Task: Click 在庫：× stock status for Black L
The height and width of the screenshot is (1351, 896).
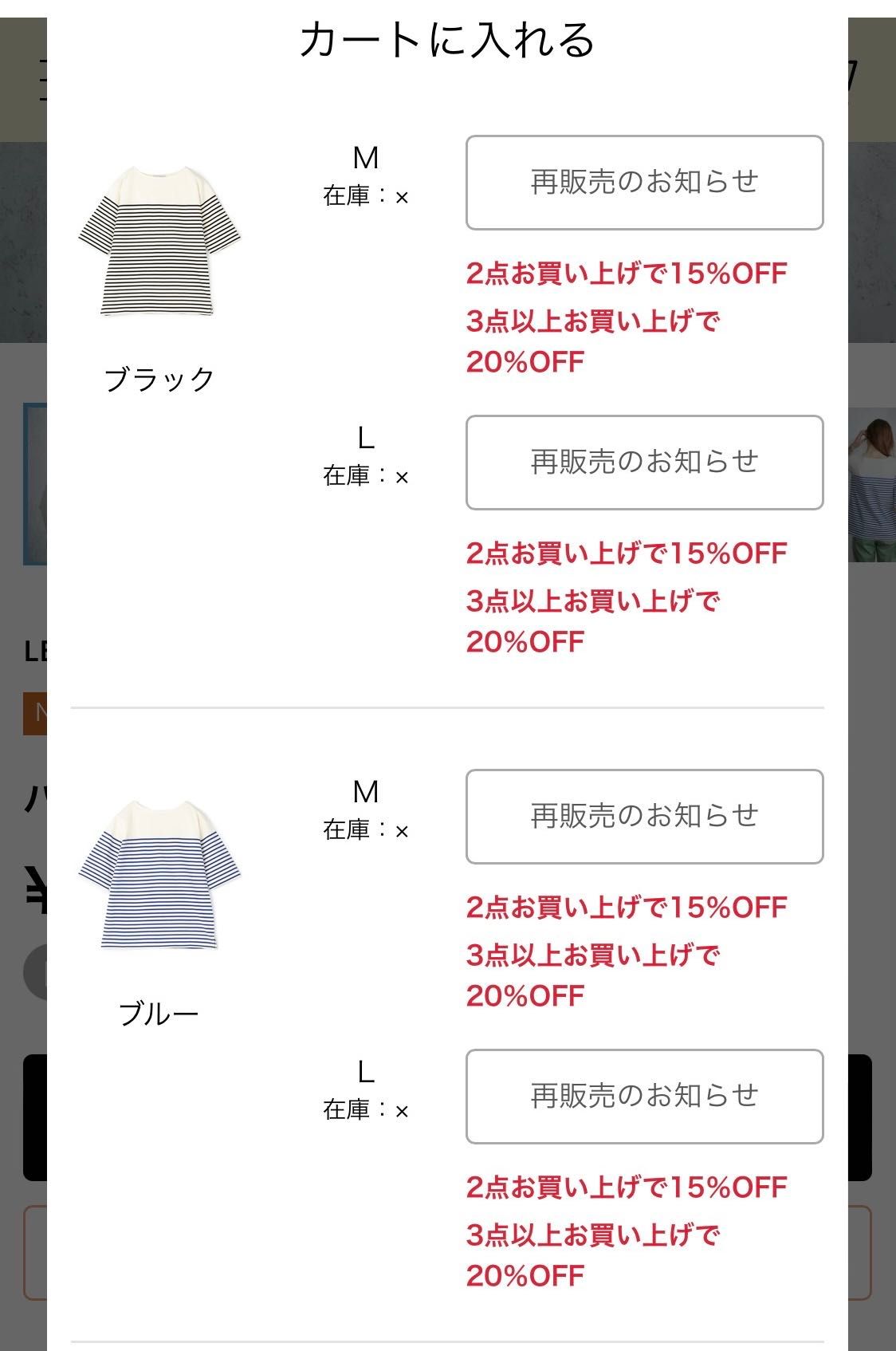Action: tap(366, 476)
